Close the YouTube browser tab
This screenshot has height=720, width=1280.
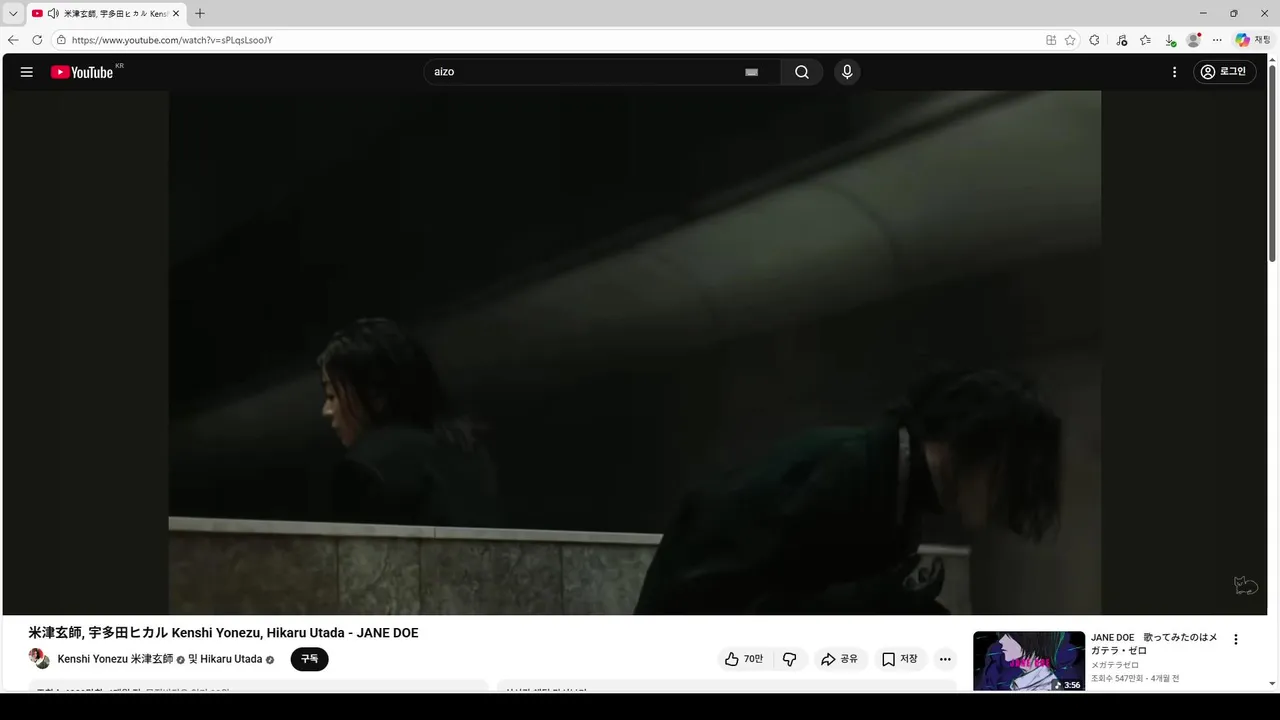(x=176, y=13)
